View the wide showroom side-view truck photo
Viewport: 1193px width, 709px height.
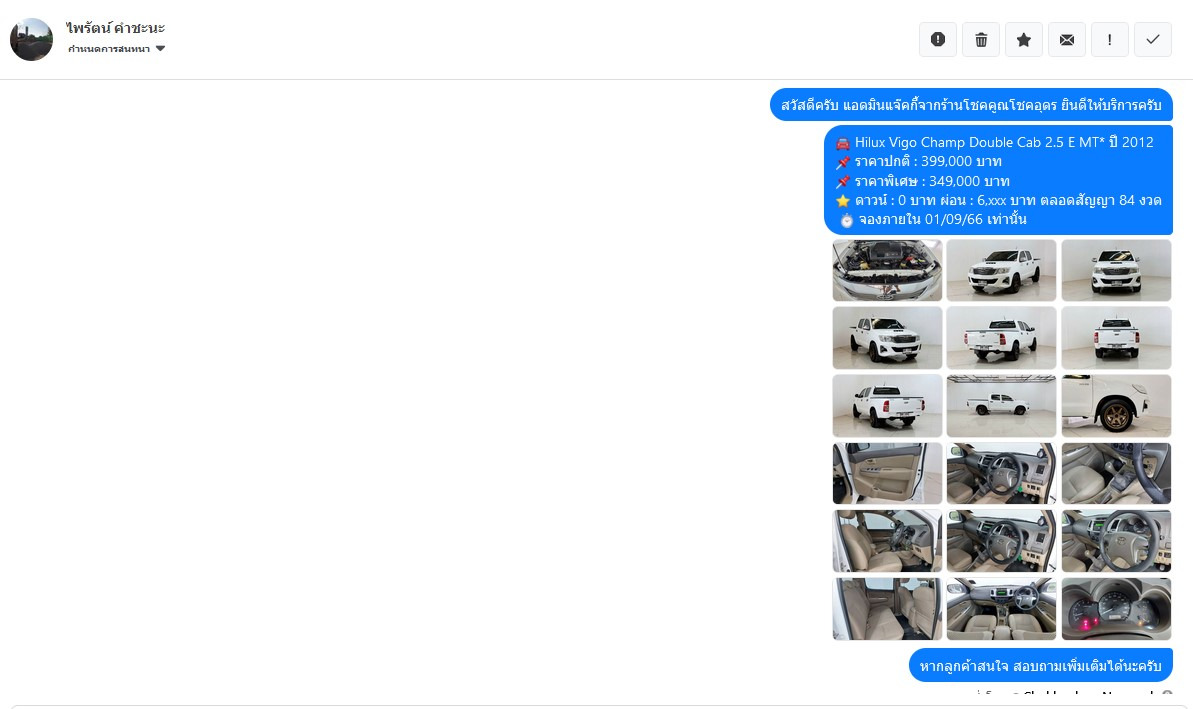(x=1001, y=405)
